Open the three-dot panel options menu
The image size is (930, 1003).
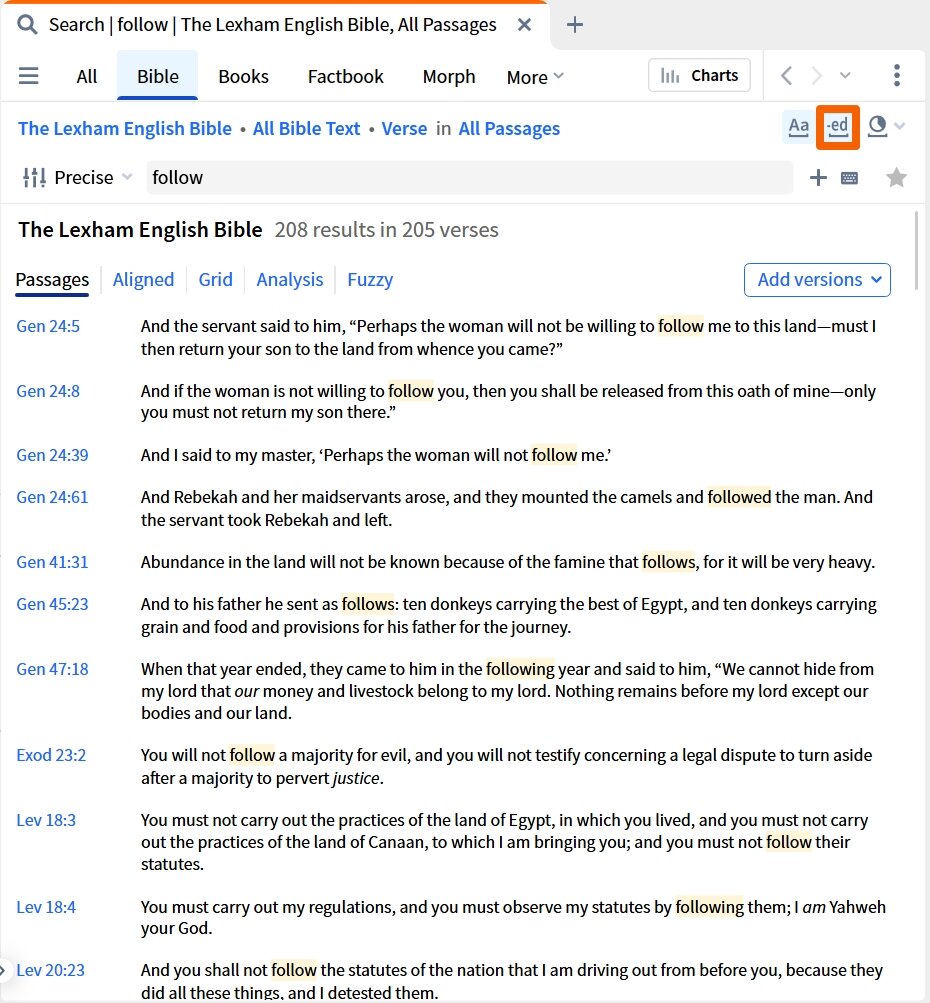897,75
